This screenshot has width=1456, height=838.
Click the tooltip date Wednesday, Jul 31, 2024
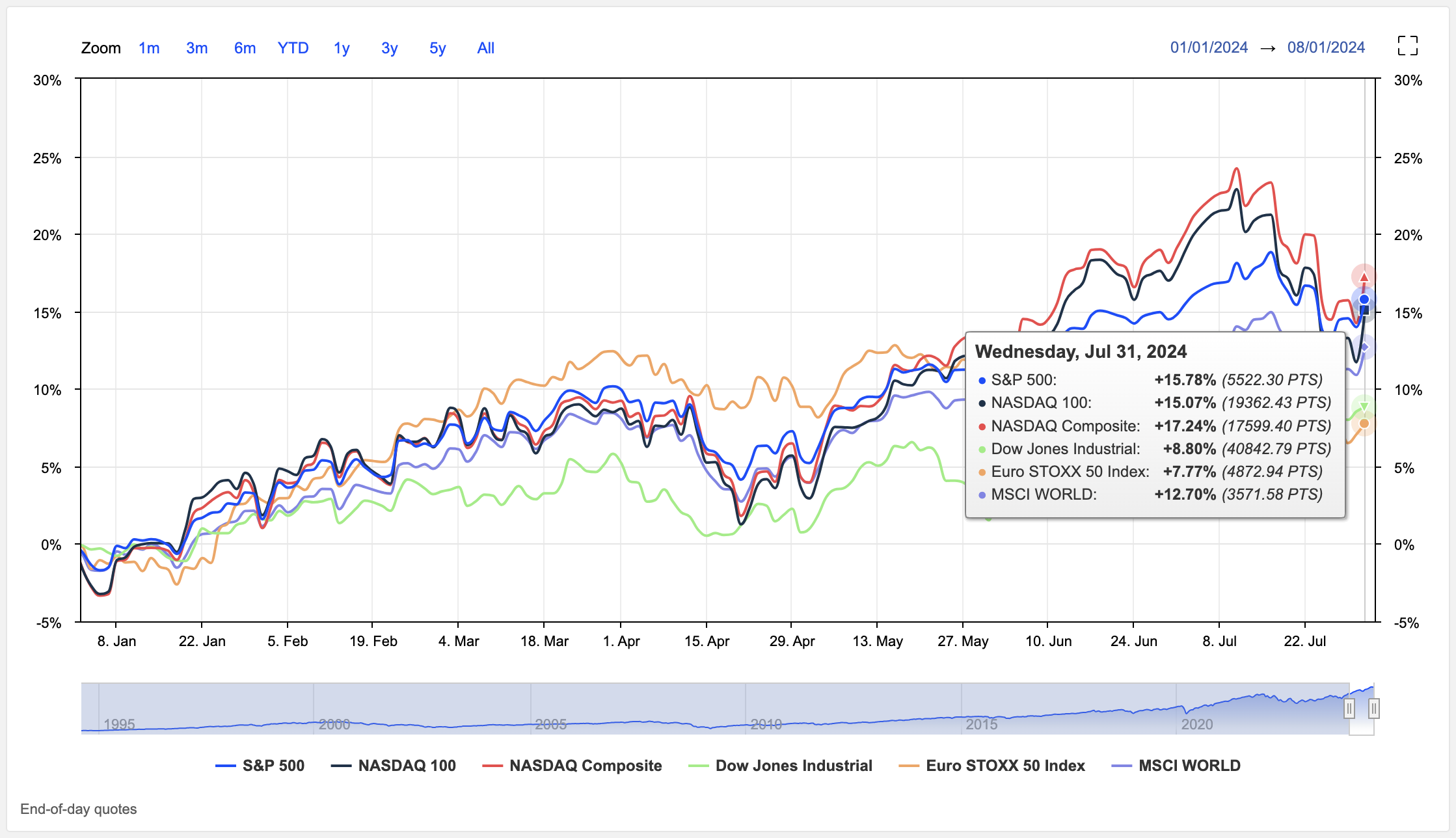1081,352
